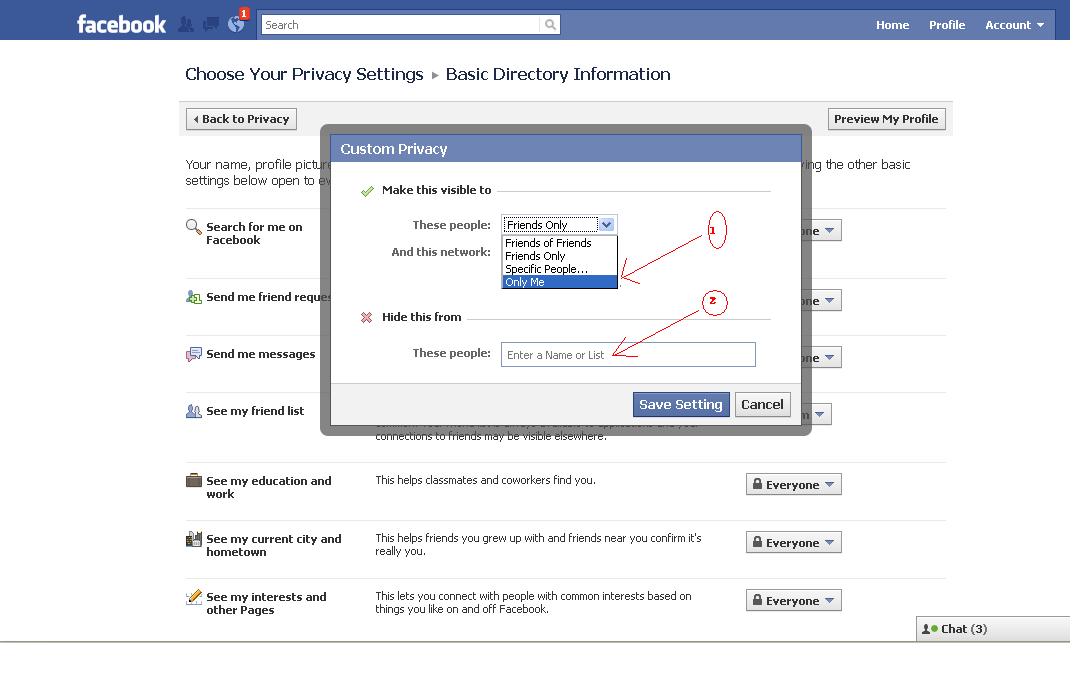Click Back to Privacy button
The height and width of the screenshot is (699, 1090).
[241, 119]
